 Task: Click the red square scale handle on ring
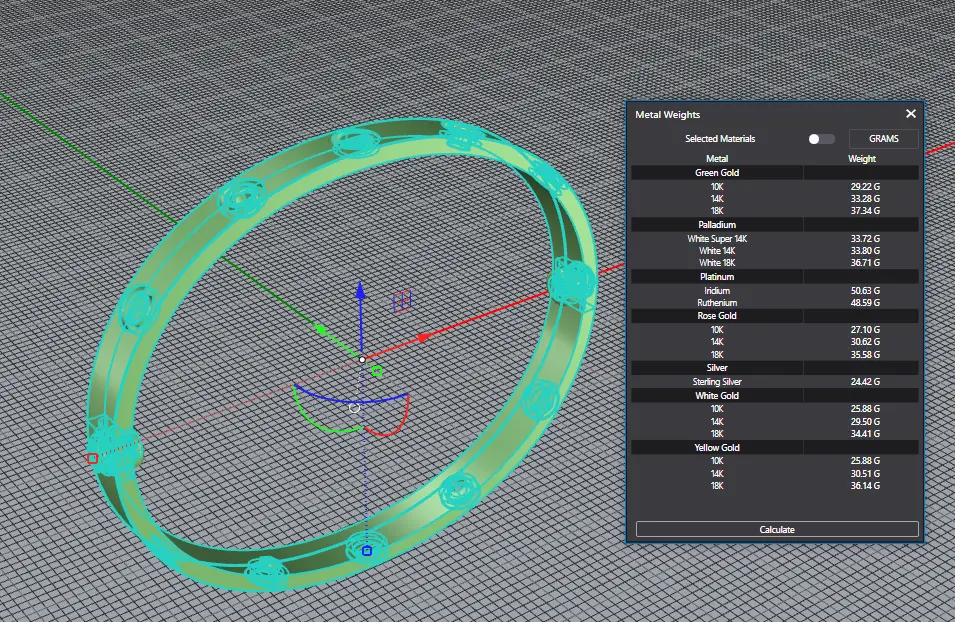92,459
